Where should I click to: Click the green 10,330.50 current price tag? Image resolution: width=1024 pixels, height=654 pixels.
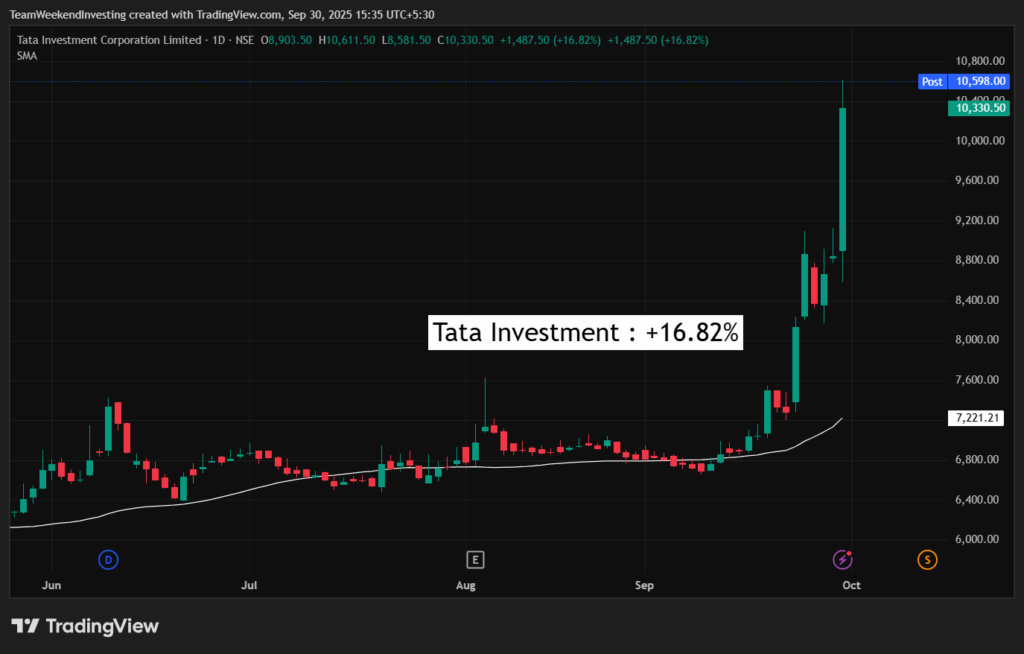[979, 108]
